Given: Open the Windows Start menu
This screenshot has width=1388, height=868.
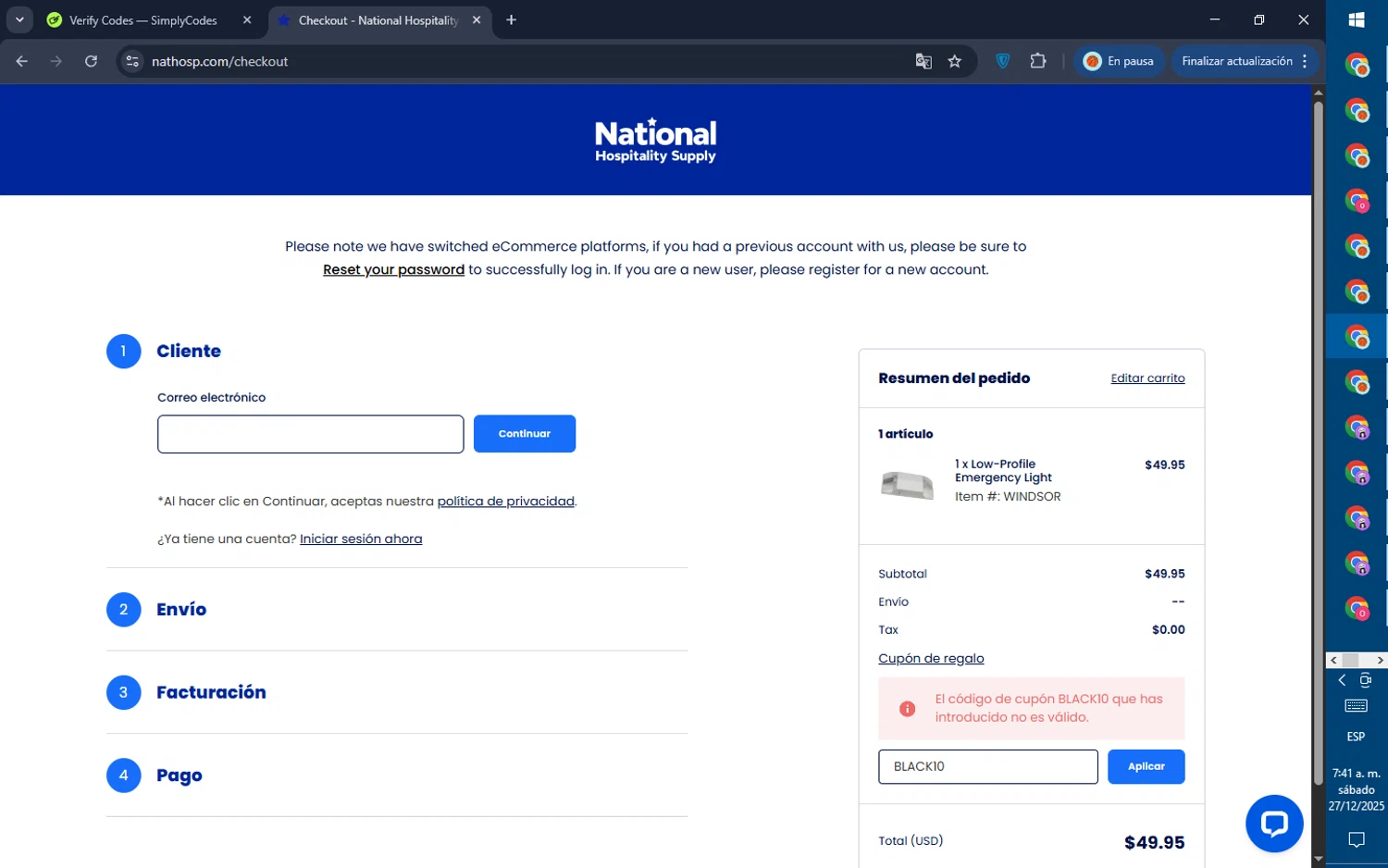Looking at the screenshot, I should tap(1357, 19).
